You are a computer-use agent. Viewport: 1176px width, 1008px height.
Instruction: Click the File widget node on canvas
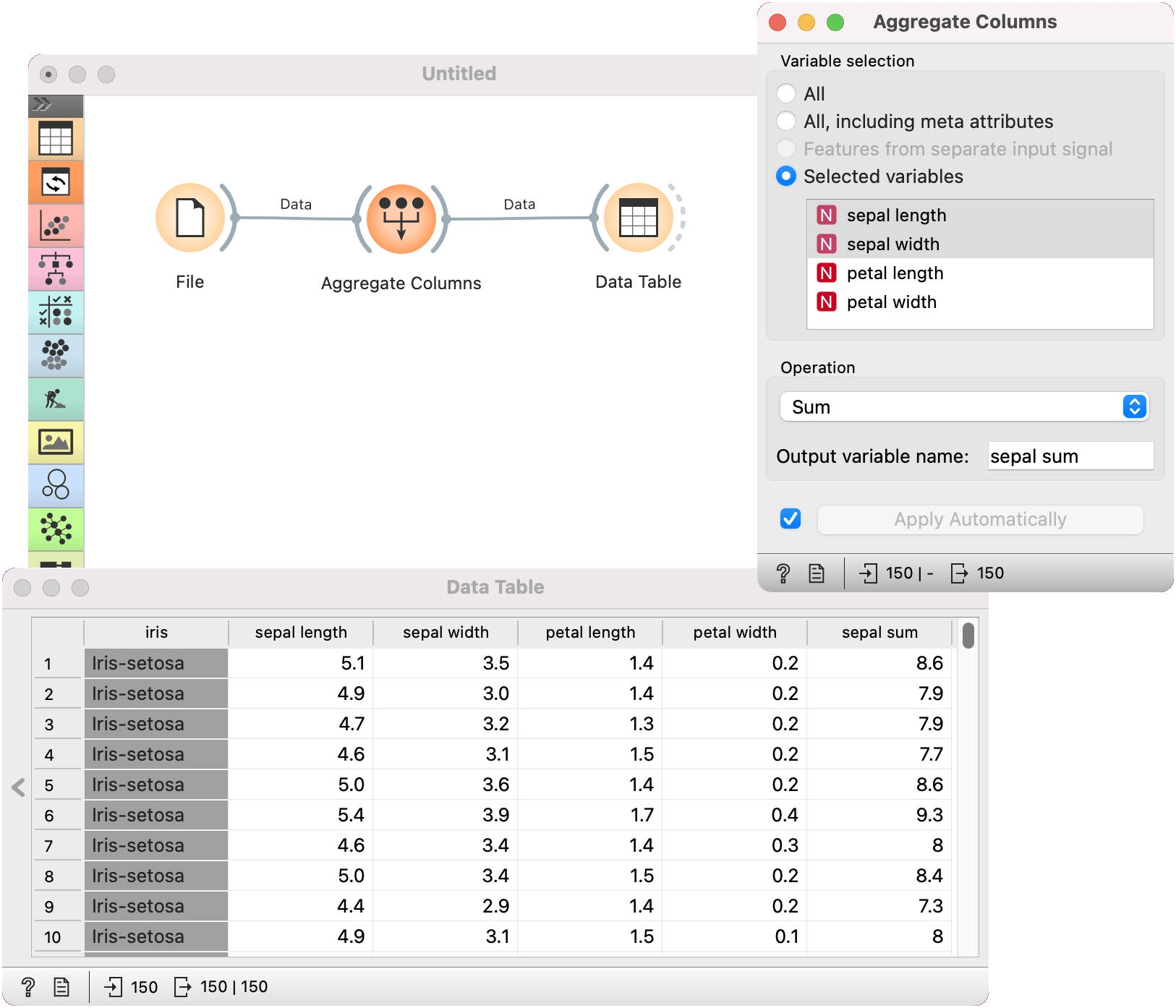point(190,218)
